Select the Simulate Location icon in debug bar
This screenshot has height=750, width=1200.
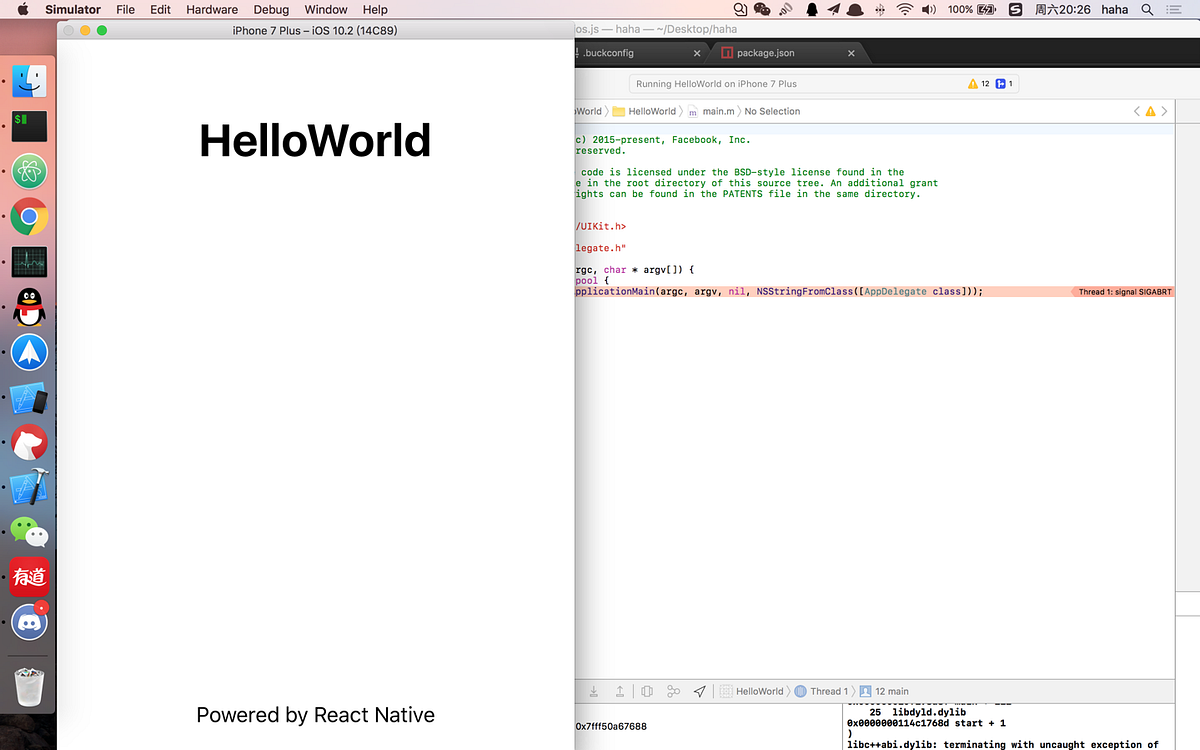tap(699, 690)
